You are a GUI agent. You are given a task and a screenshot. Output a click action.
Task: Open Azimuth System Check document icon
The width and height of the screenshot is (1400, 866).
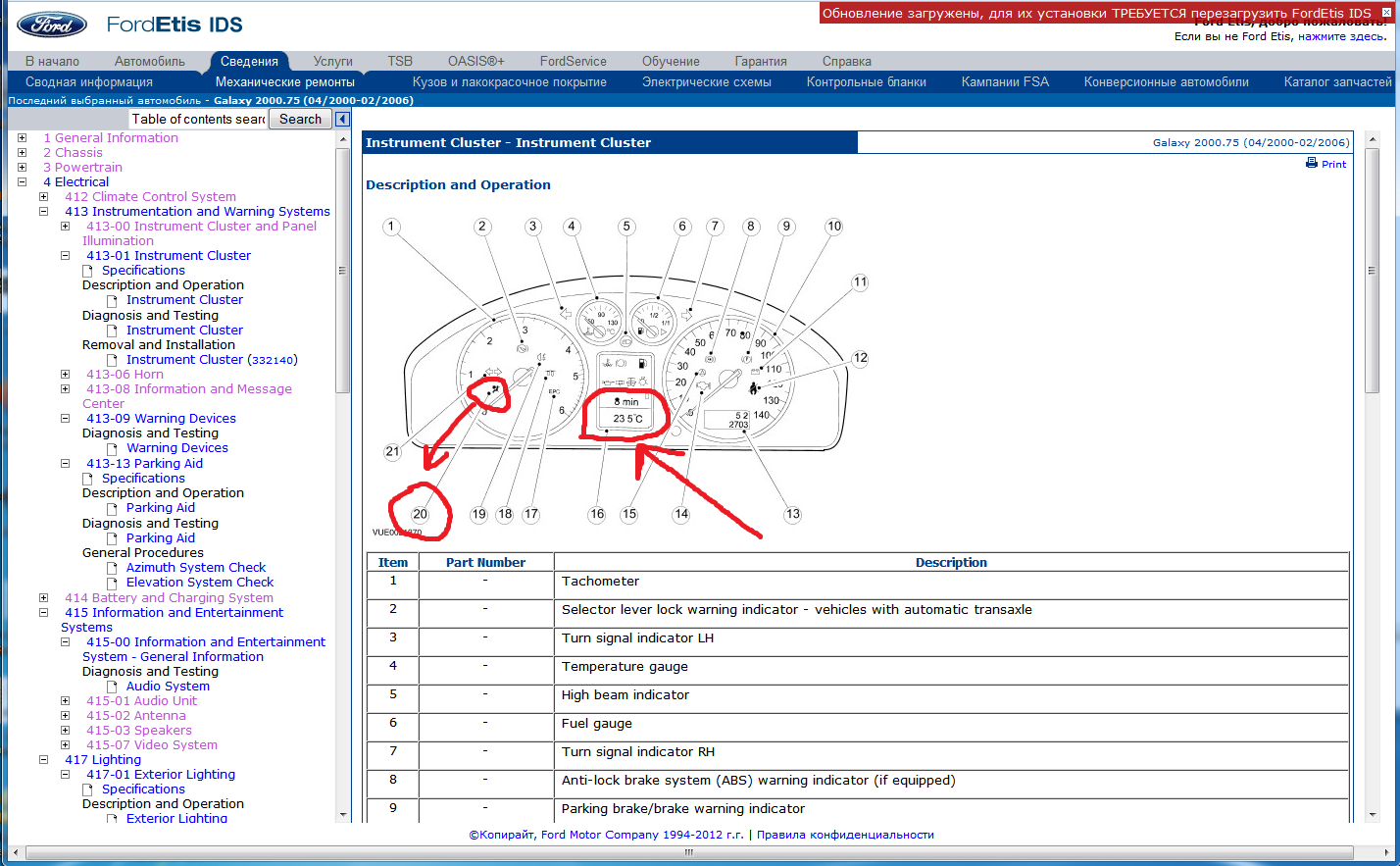pyautogui.click(x=113, y=568)
